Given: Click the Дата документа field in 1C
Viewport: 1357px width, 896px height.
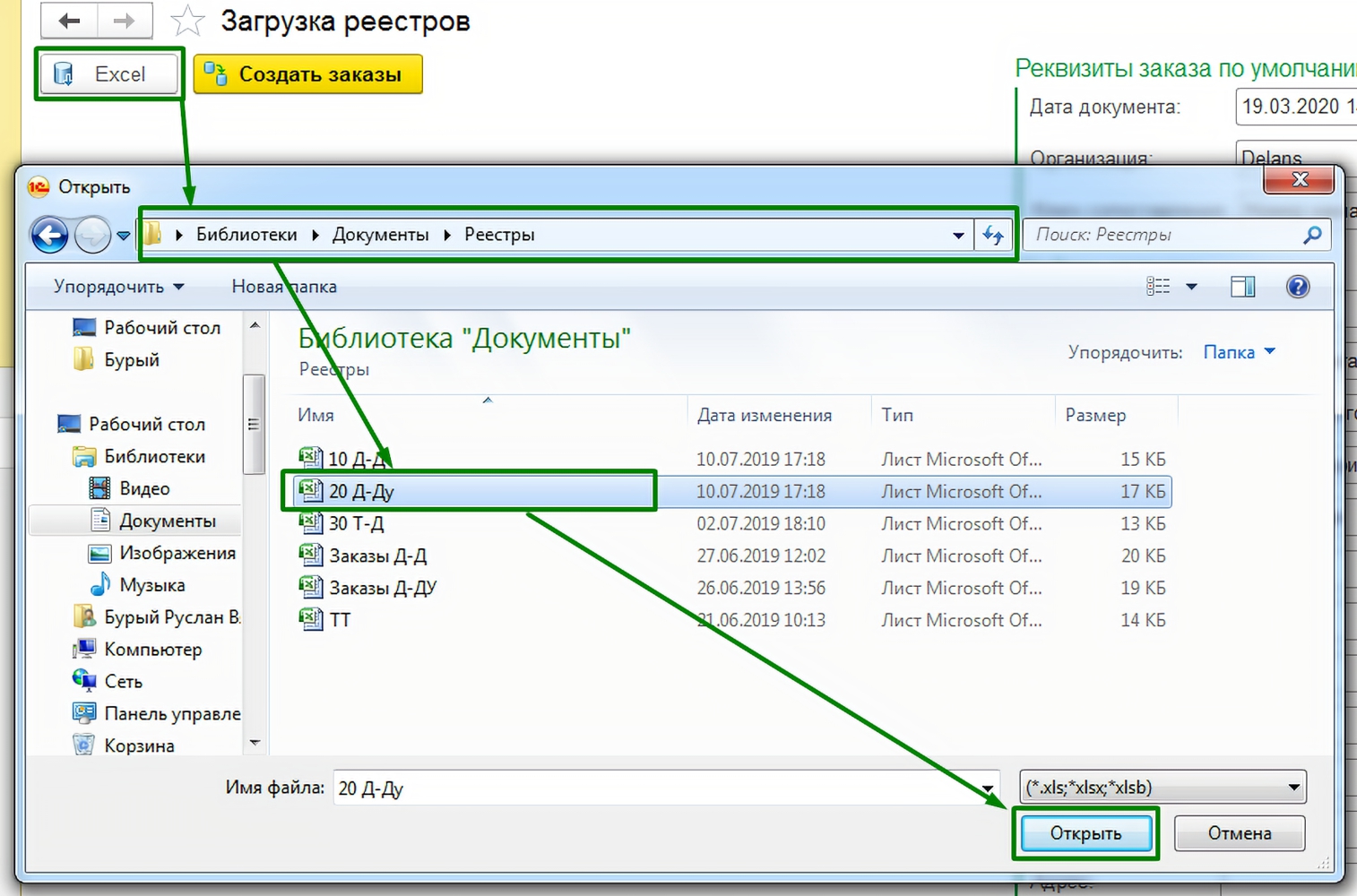Looking at the screenshot, I should point(1296,107).
